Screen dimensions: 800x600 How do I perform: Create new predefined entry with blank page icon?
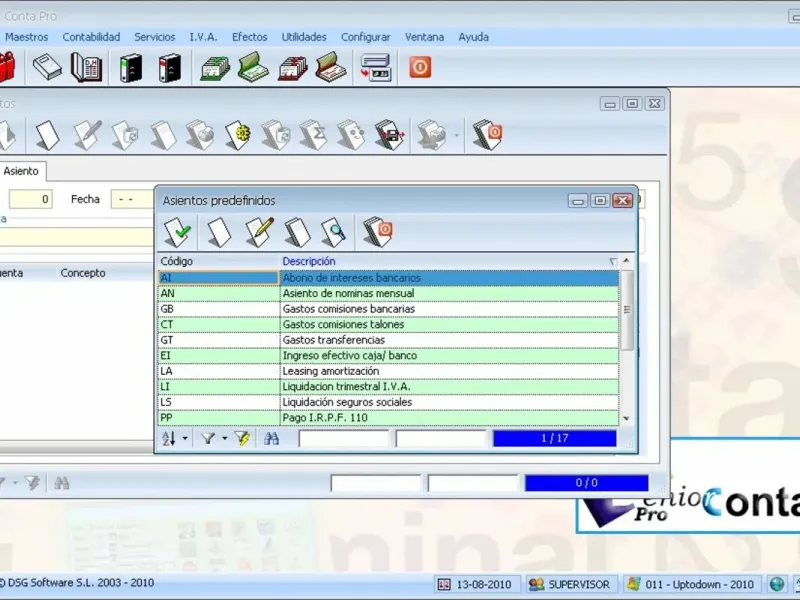[x=219, y=232]
